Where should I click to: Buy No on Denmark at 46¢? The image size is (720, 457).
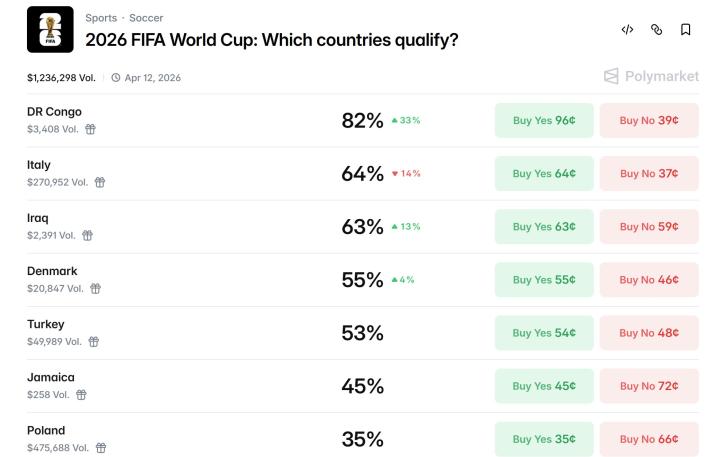[x=648, y=279]
